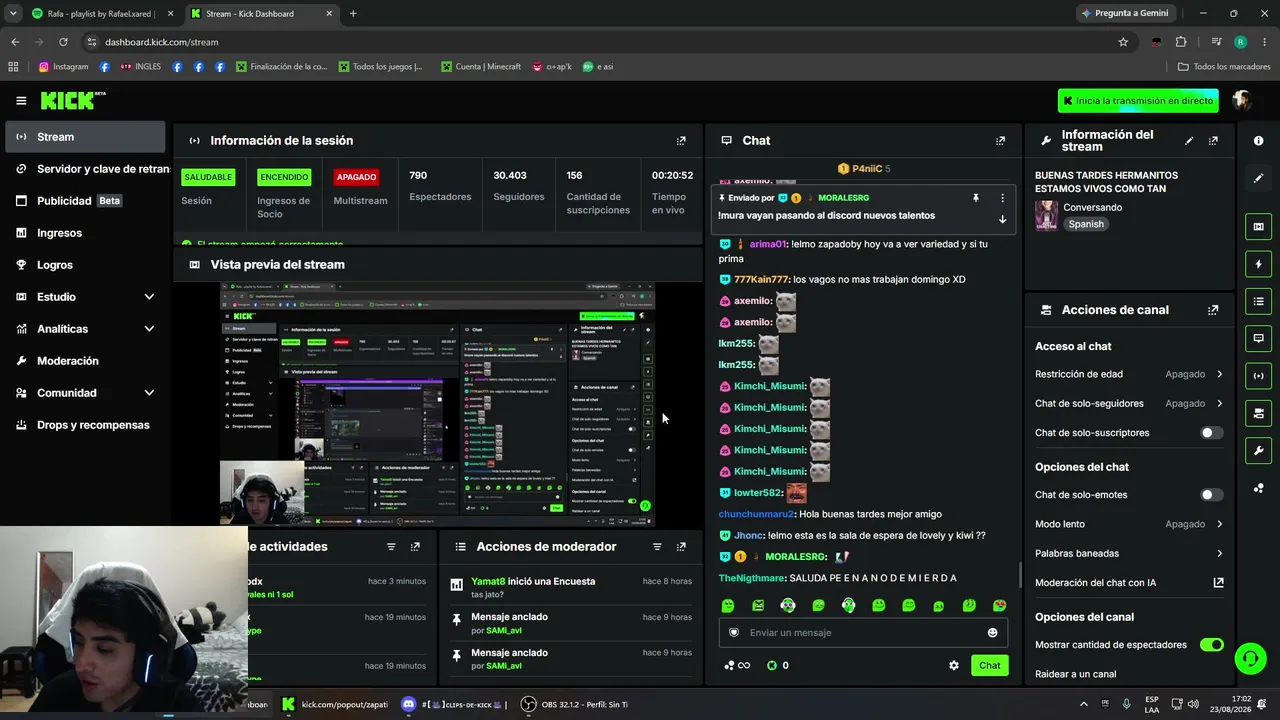Open Chrome tab search dropdown
1280x720 pixels.
(13, 13)
